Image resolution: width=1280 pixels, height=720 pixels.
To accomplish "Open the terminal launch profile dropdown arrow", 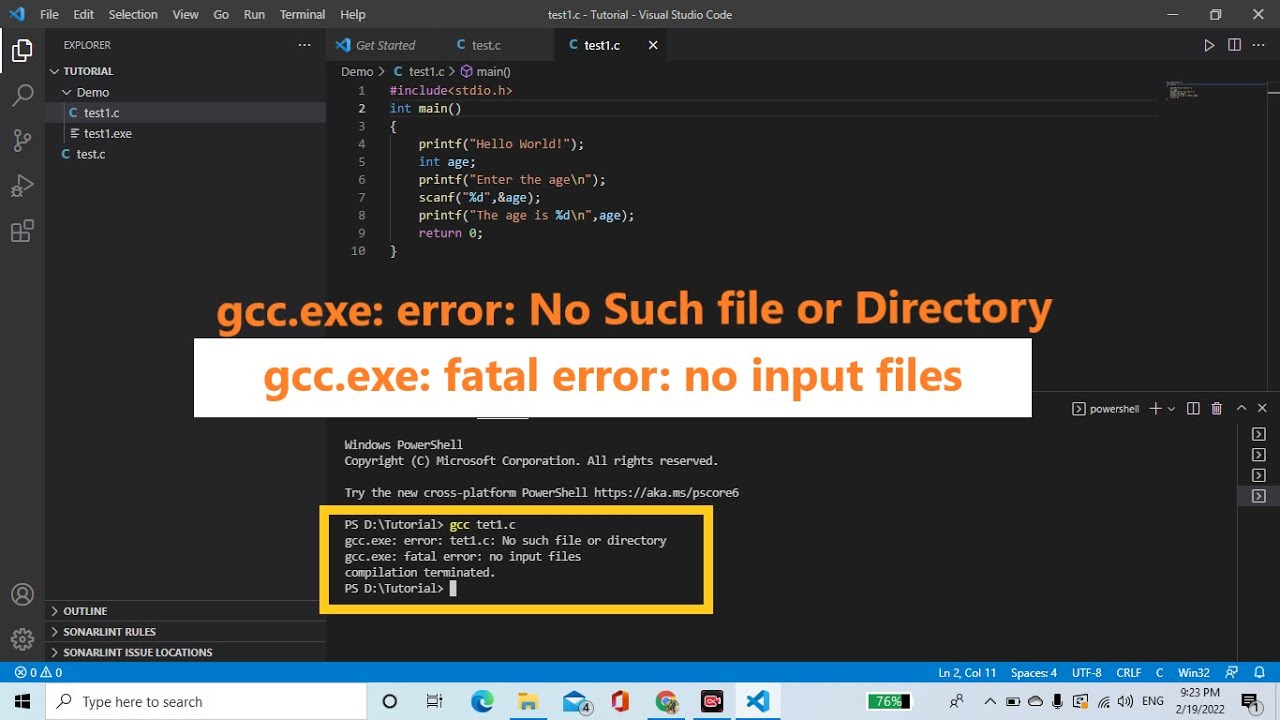I will click(x=1172, y=408).
